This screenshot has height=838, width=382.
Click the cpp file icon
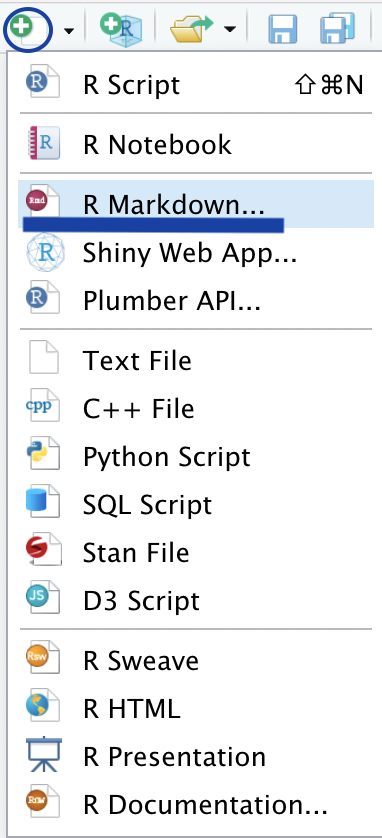coord(42,406)
